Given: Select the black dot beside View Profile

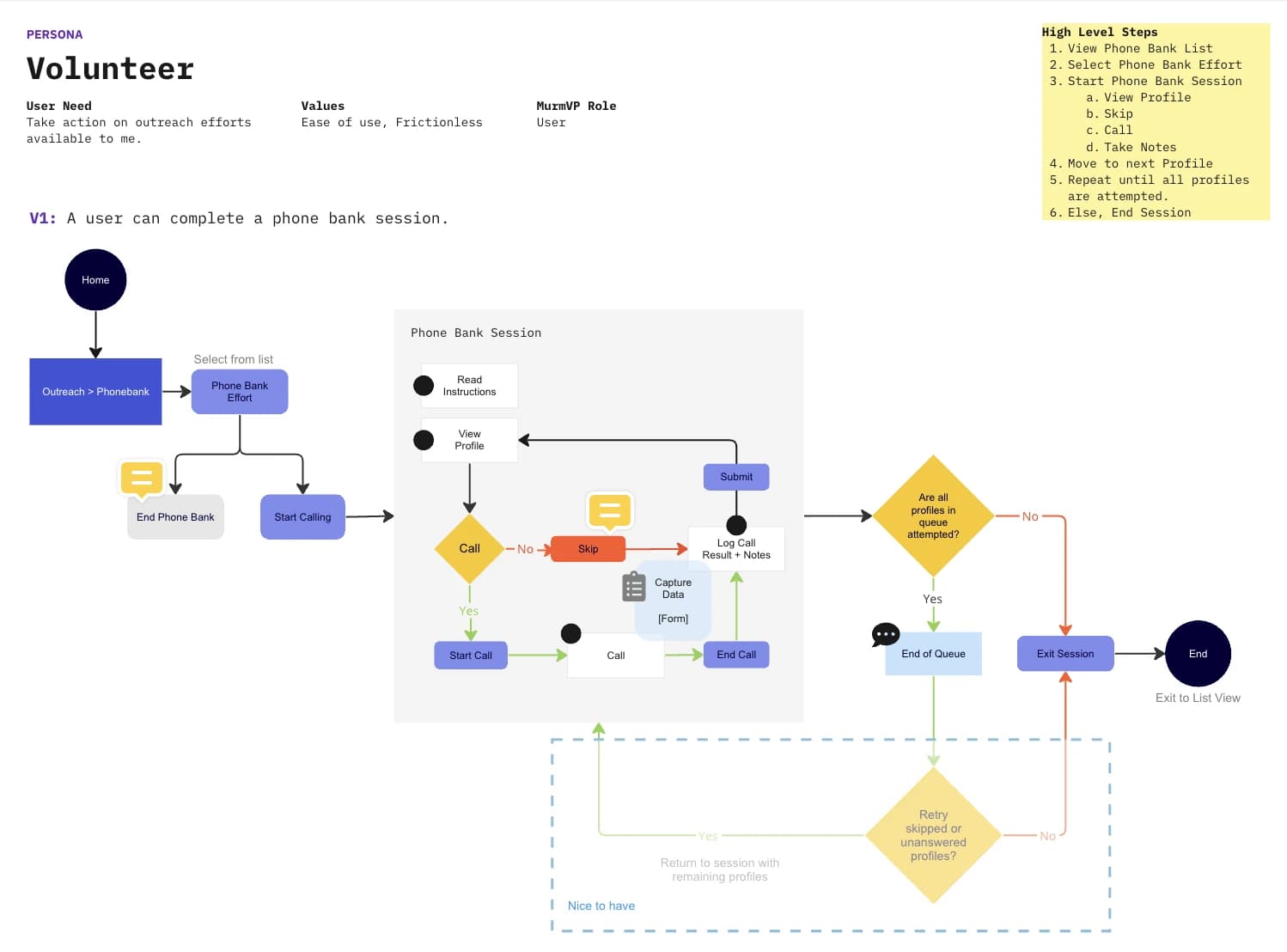Looking at the screenshot, I should (x=424, y=440).
